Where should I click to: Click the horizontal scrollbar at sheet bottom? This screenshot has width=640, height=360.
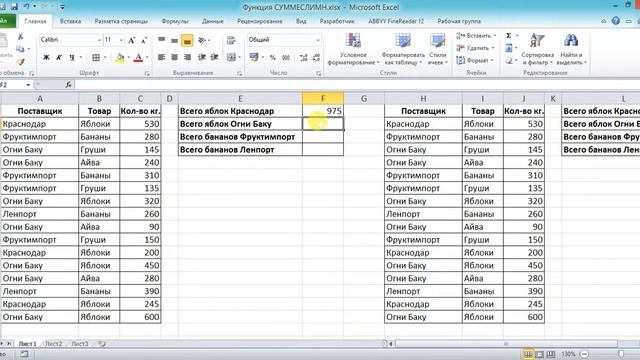pos(506,344)
